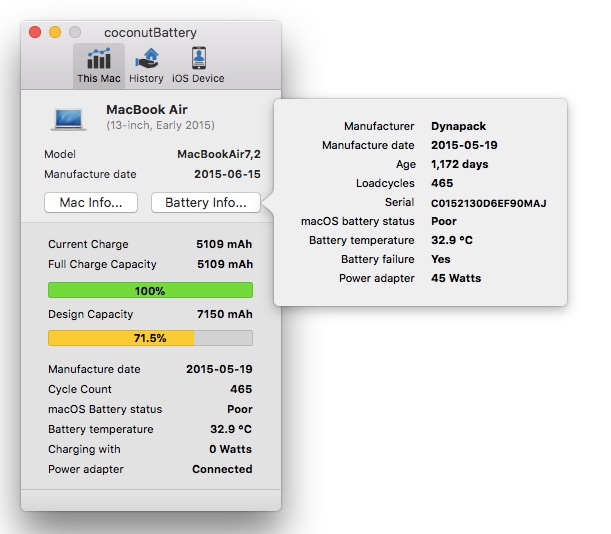The width and height of the screenshot is (611, 534).
Task: Select the 7150 mAh design capacity value
Action: tap(225, 314)
